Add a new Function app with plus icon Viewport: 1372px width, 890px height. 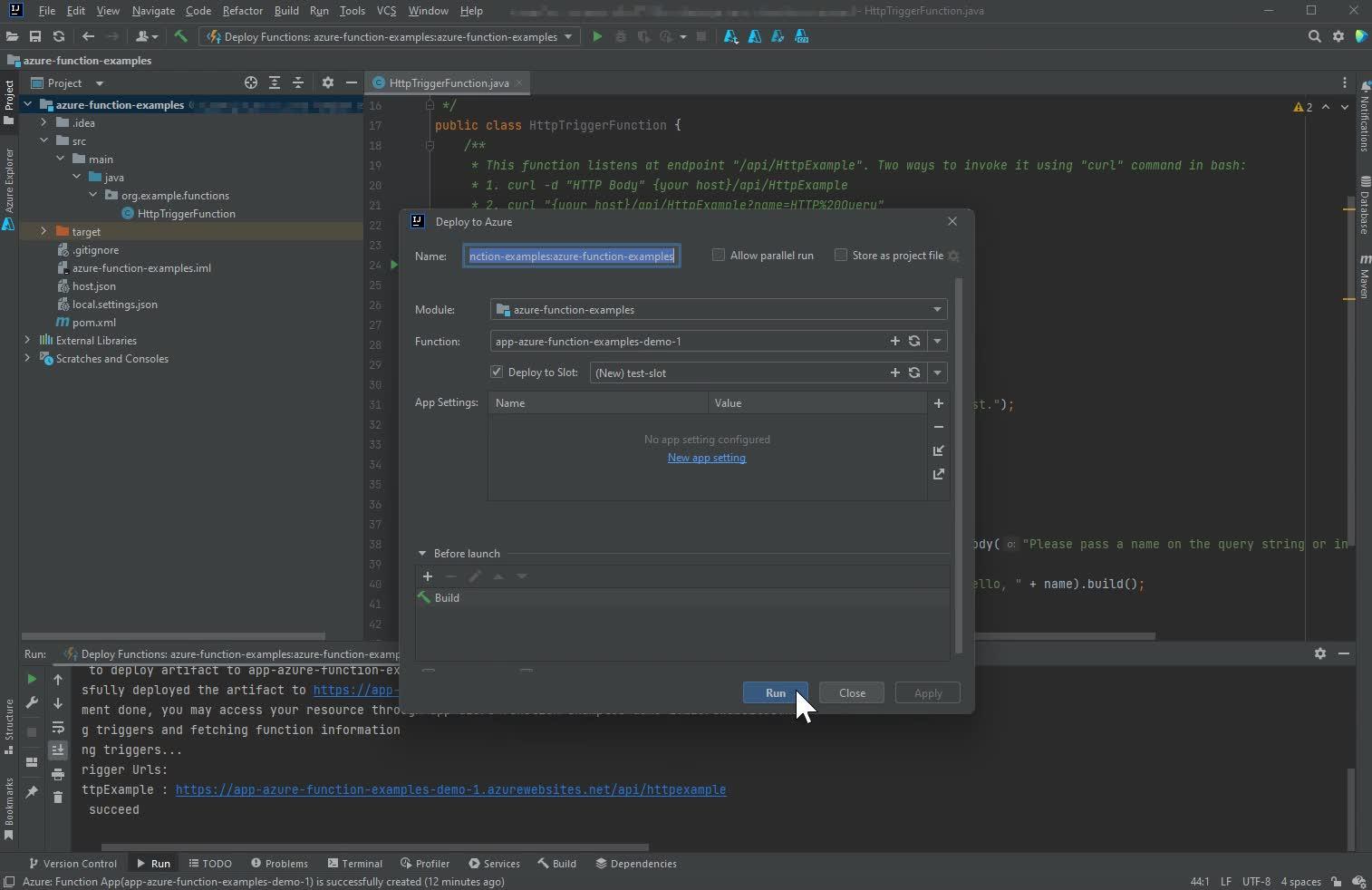click(x=895, y=341)
